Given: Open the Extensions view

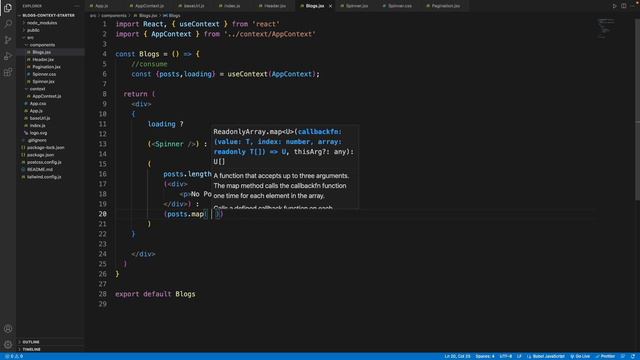Looking at the screenshot, I should click(x=8, y=73).
